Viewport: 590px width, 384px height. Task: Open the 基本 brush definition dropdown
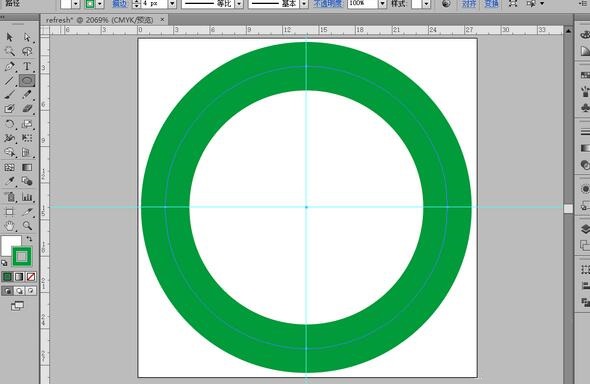[304, 4]
